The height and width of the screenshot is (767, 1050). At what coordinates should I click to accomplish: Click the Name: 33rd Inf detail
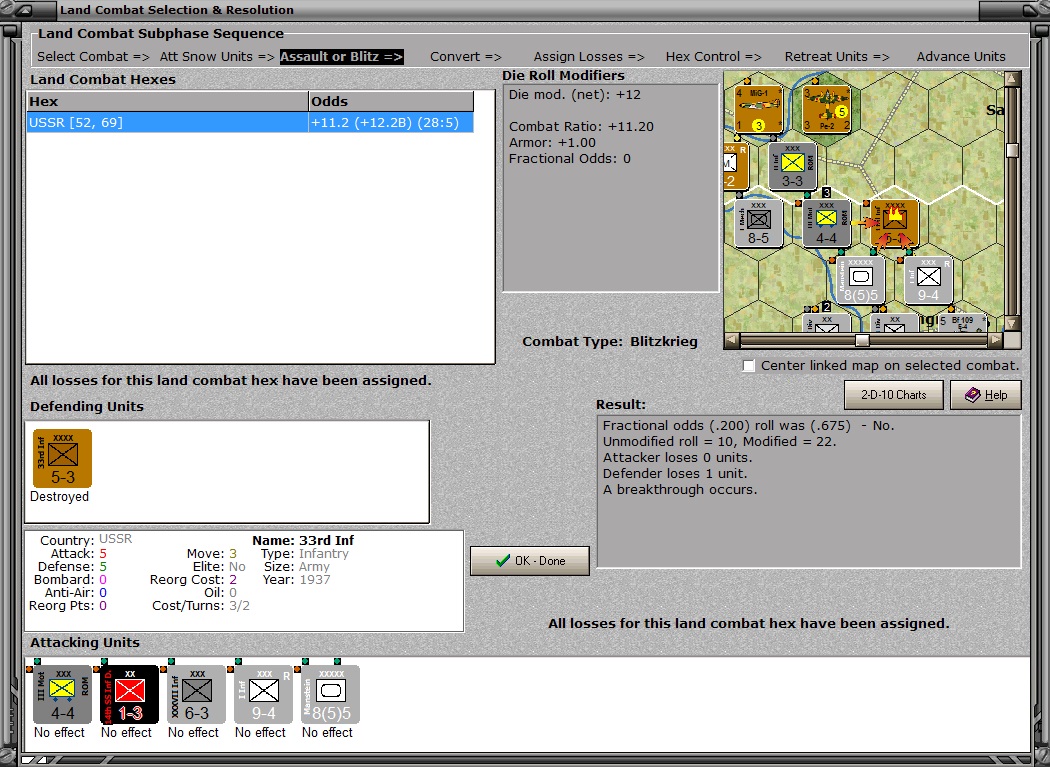(x=303, y=541)
